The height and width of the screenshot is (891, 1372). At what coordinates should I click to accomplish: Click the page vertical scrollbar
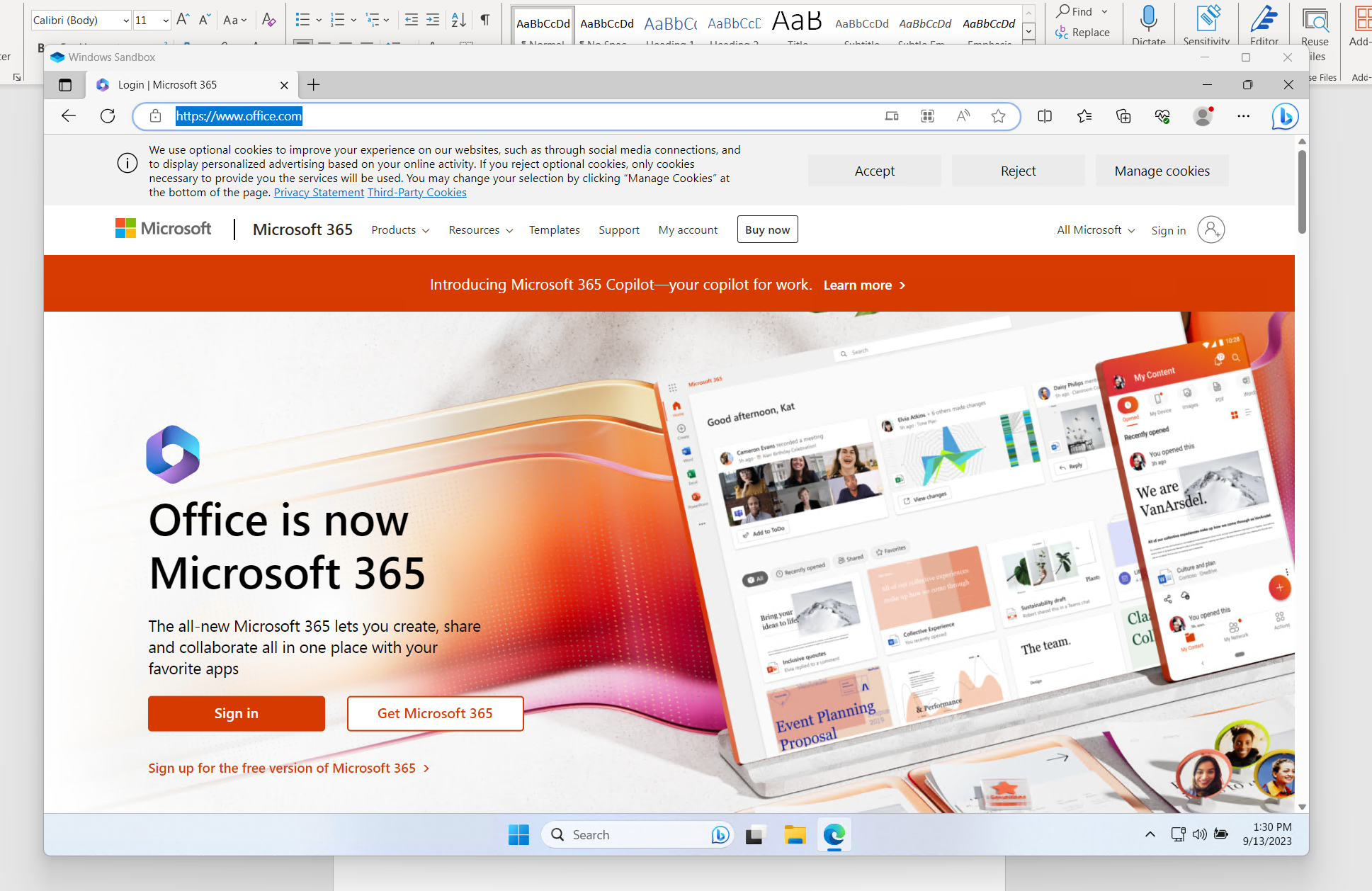1302,191
